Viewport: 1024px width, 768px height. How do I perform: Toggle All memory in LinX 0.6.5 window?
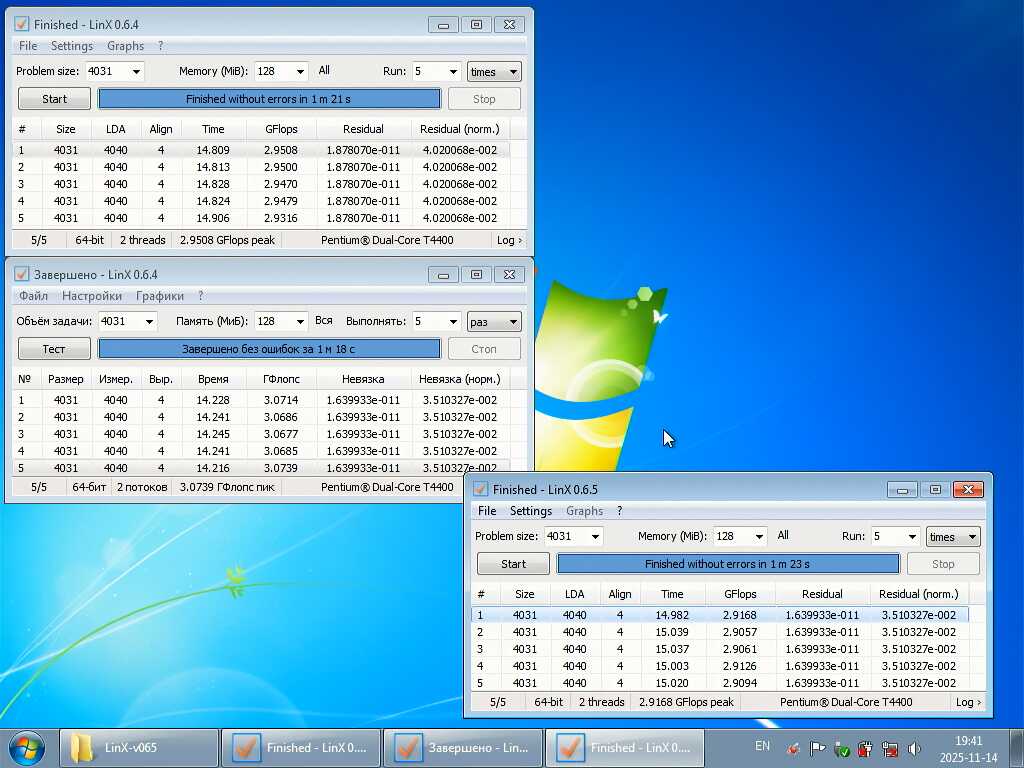tap(783, 535)
